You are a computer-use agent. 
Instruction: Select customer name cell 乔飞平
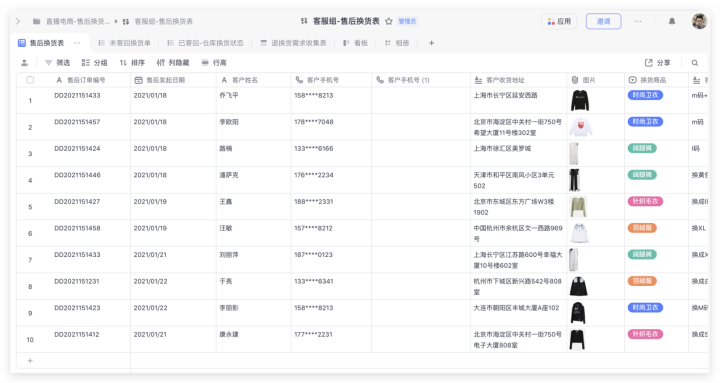[x=253, y=100]
